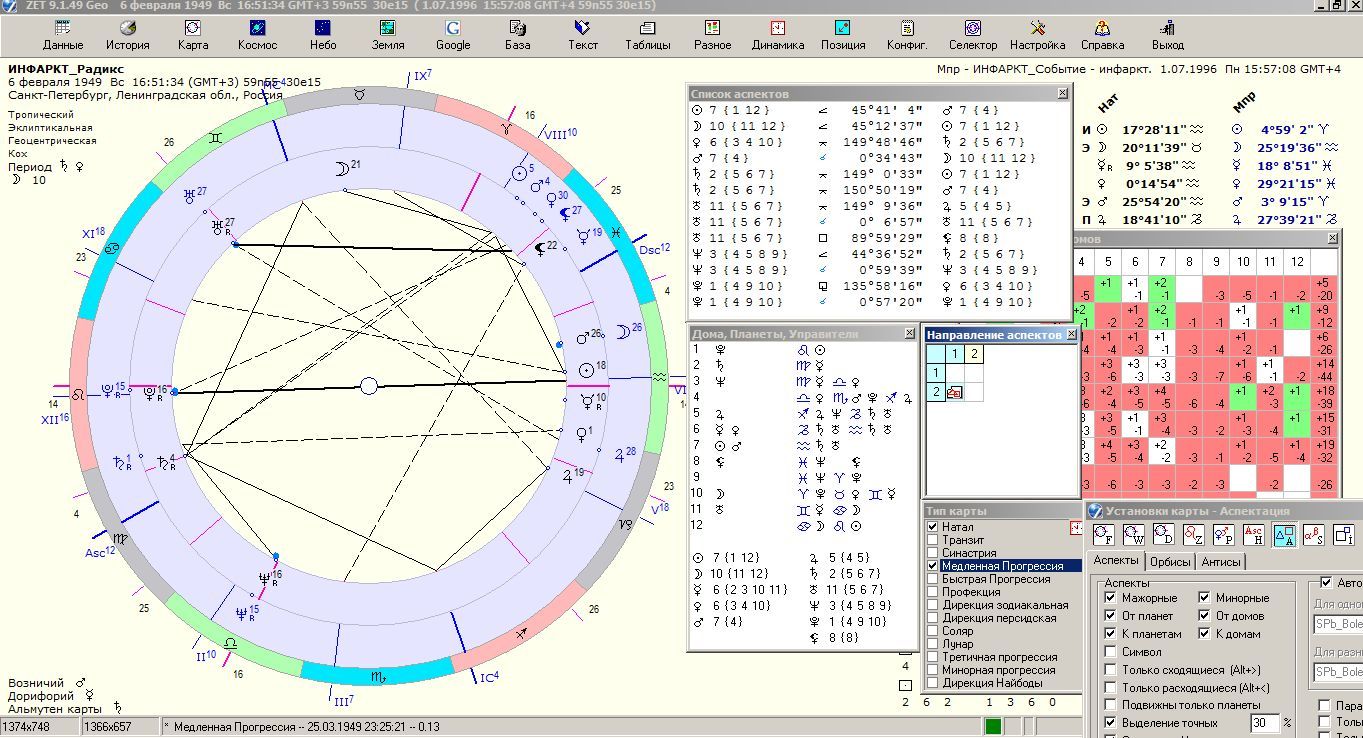Select the Z zodiac settings icon
Viewport: 1363px width, 738px height.
pyautogui.click(x=1194, y=535)
